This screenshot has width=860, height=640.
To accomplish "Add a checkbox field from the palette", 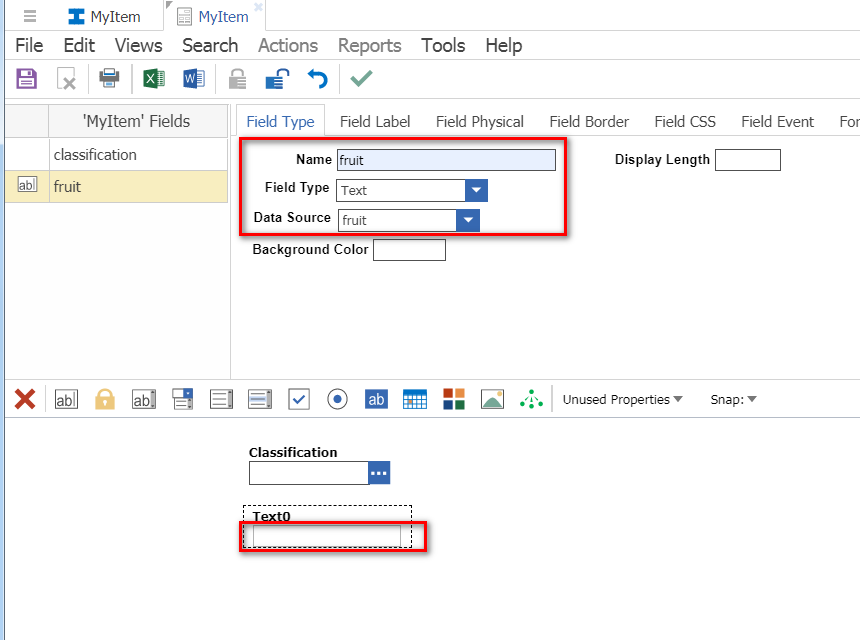I will point(299,399).
